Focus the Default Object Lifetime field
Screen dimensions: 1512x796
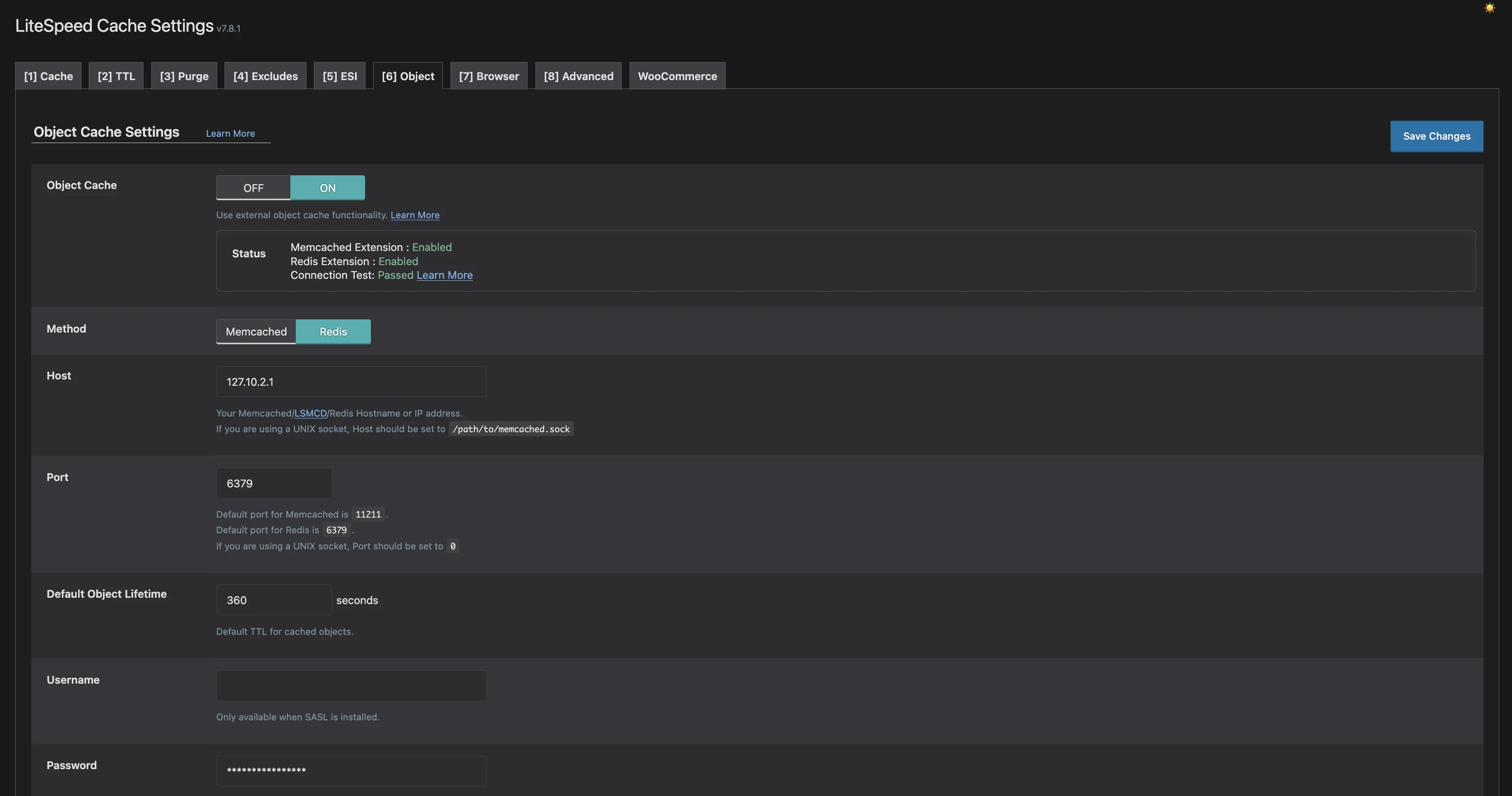pos(274,600)
